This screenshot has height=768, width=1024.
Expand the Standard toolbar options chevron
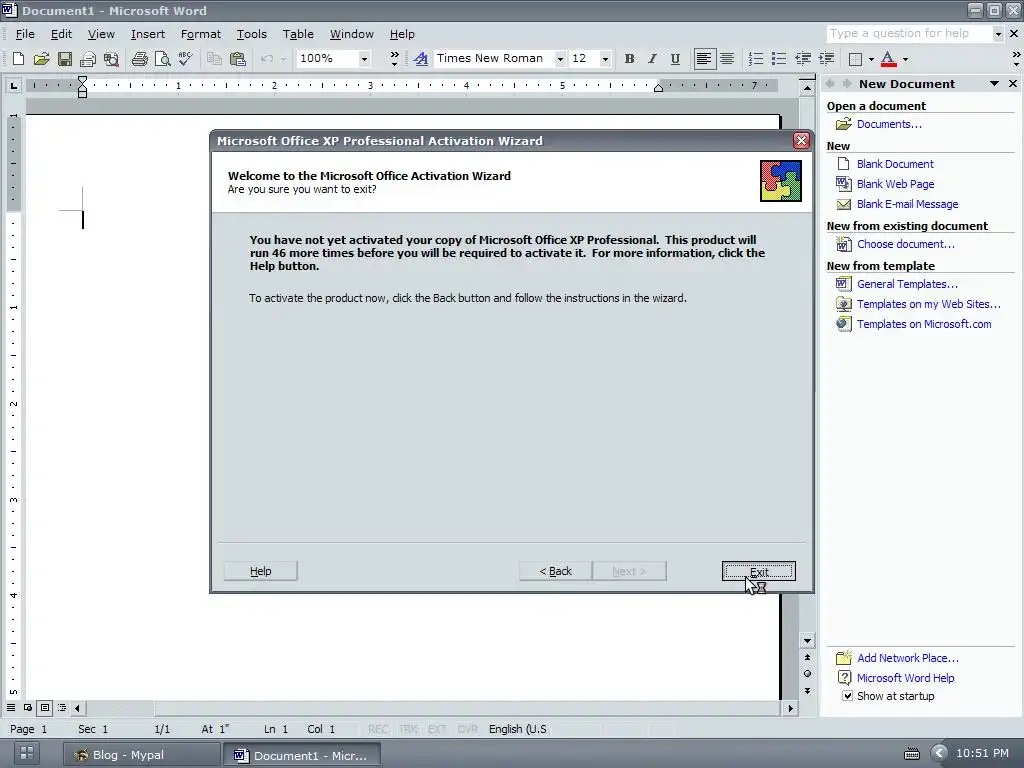click(x=394, y=59)
